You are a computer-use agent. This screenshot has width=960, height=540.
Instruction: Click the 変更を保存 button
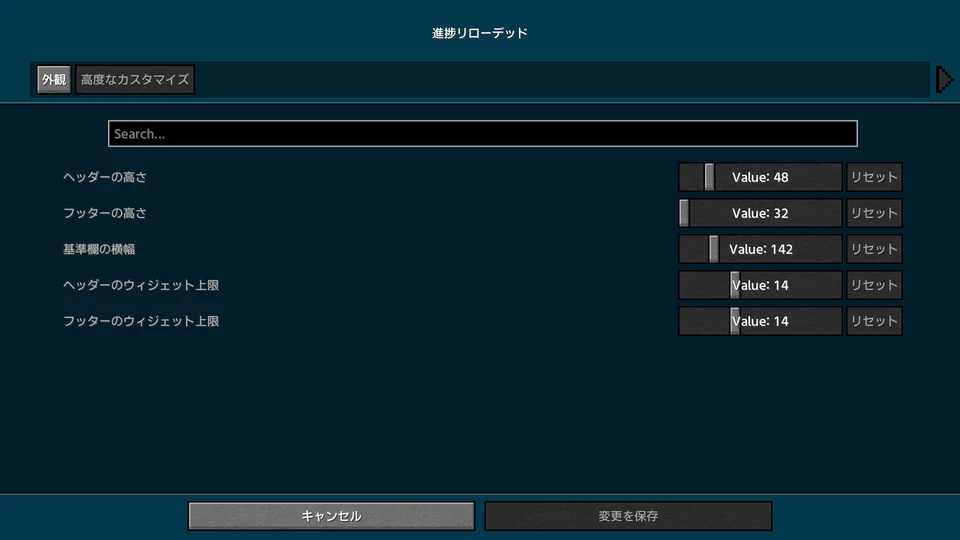628,516
